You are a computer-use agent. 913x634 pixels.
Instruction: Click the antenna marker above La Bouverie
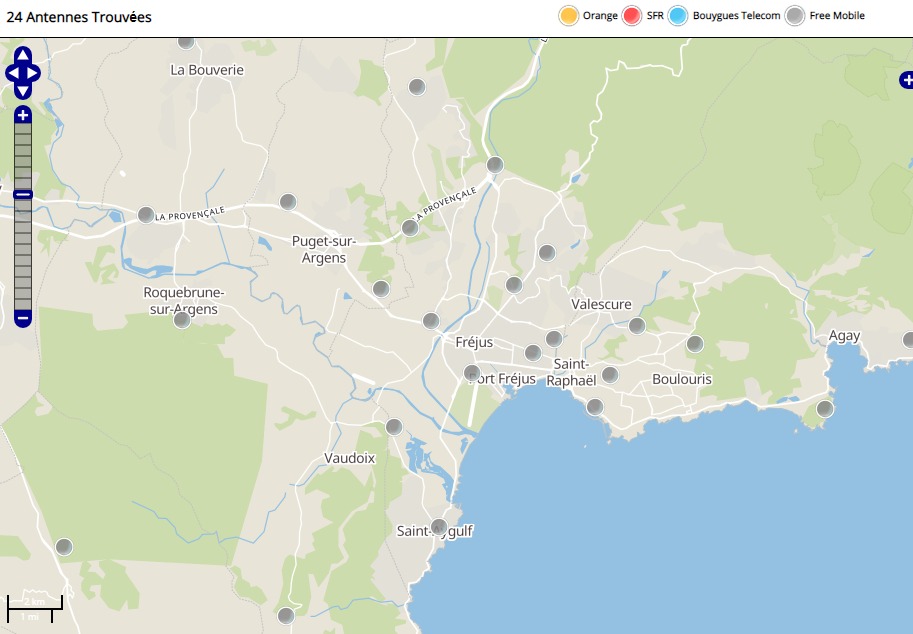[185, 41]
